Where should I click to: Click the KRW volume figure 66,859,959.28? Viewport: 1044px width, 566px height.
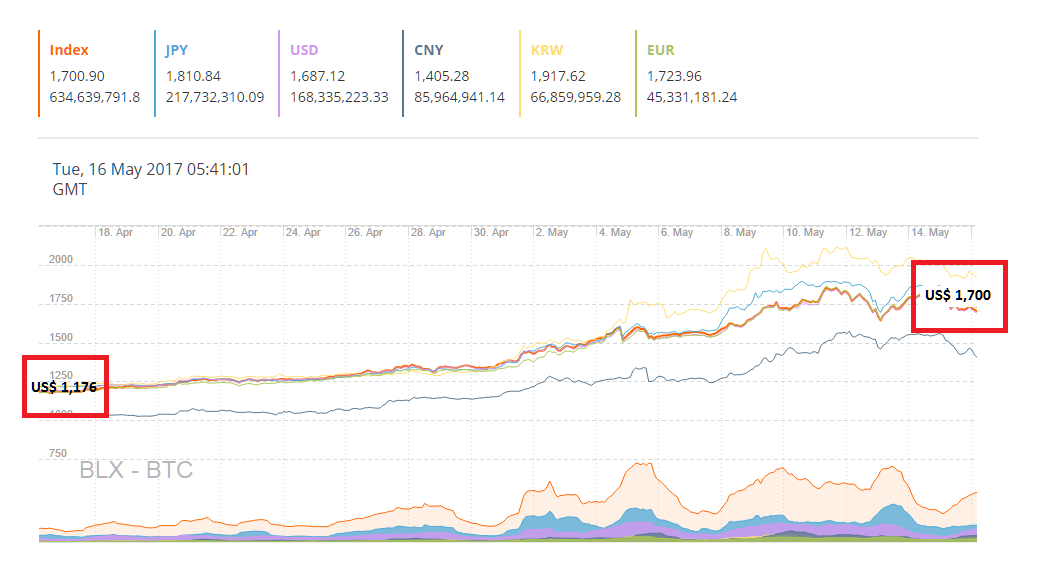(x=574, y=97)
